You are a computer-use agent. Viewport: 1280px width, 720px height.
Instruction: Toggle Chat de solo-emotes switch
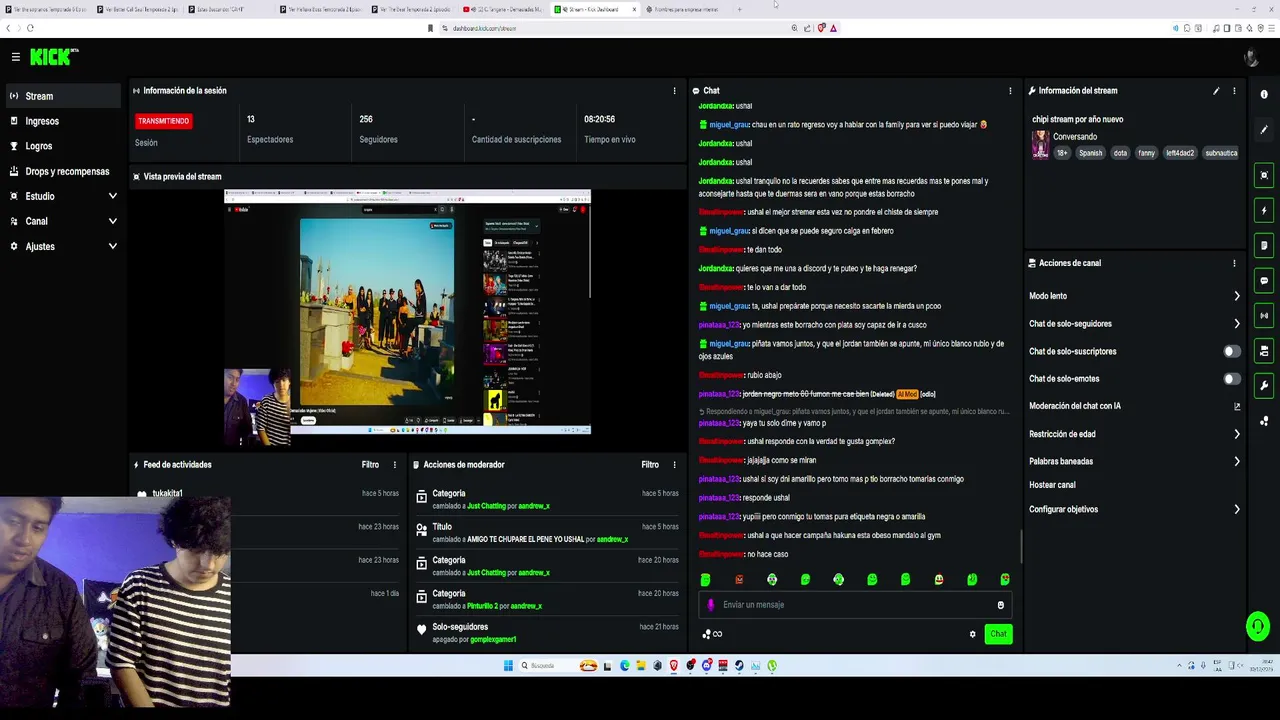(x=1232, y=379)
